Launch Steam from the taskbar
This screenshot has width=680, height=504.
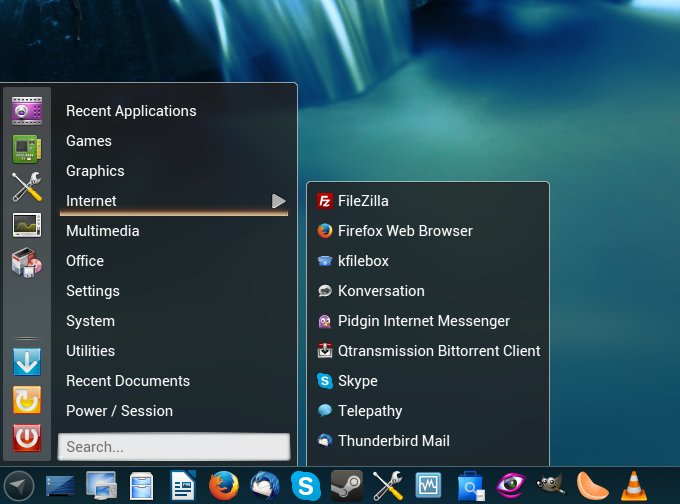click(347, 486)
